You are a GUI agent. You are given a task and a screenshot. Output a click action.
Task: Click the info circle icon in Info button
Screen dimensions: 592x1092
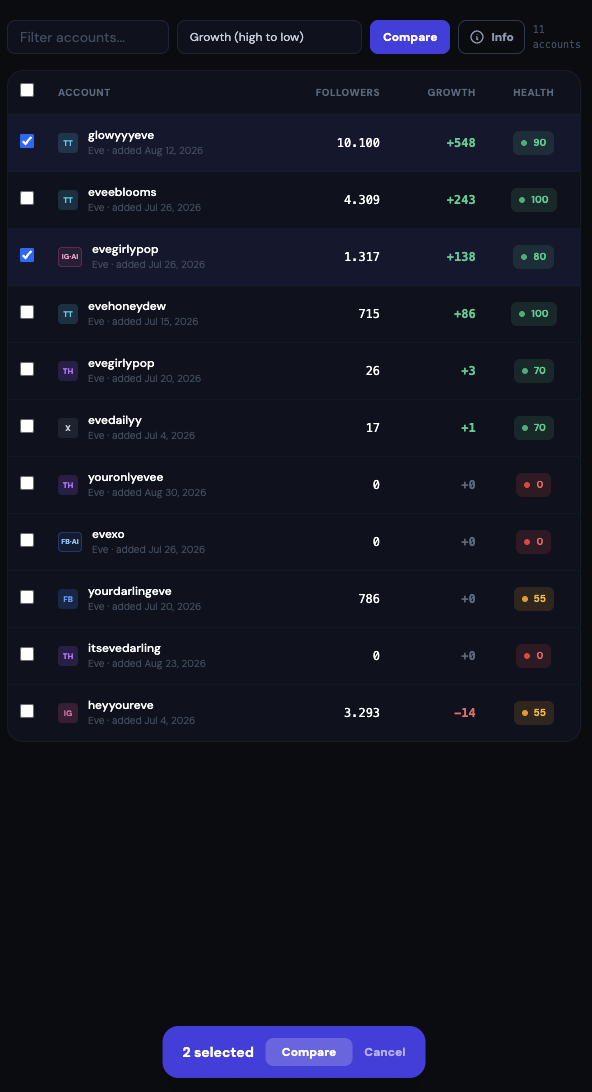tap(477, 37)
